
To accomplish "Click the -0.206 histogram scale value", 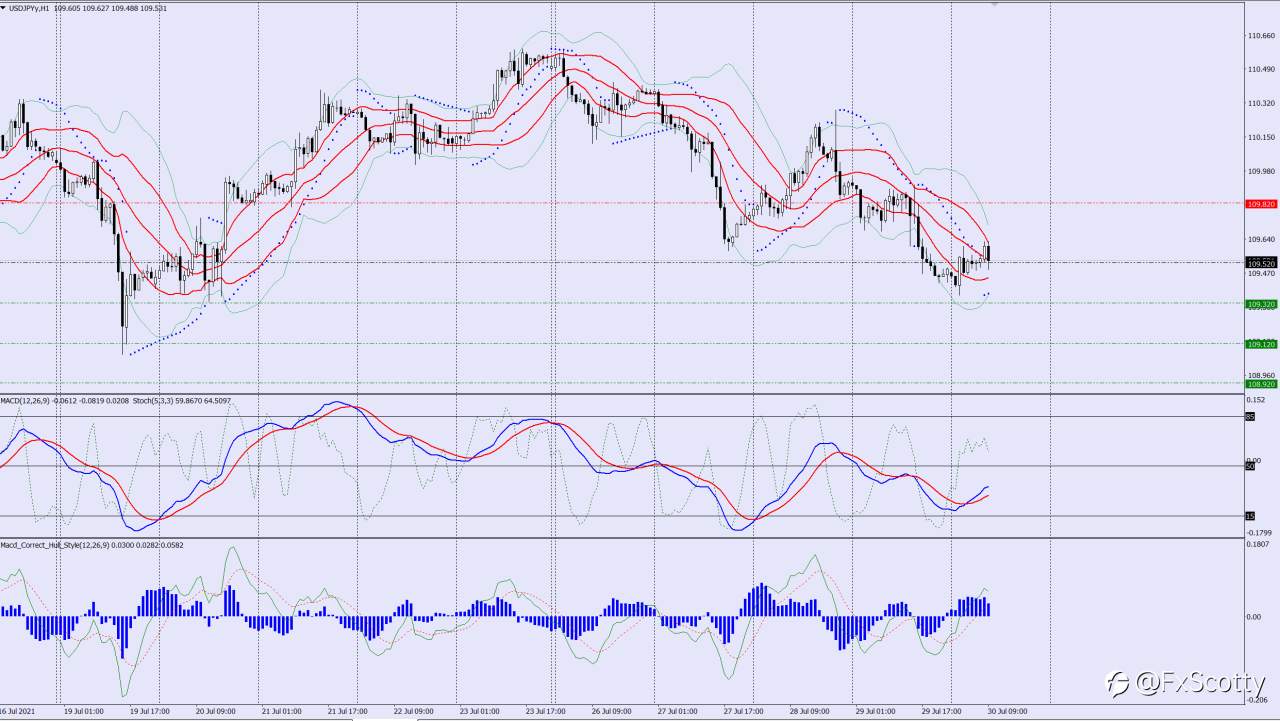I will [x=1258, y=701].
